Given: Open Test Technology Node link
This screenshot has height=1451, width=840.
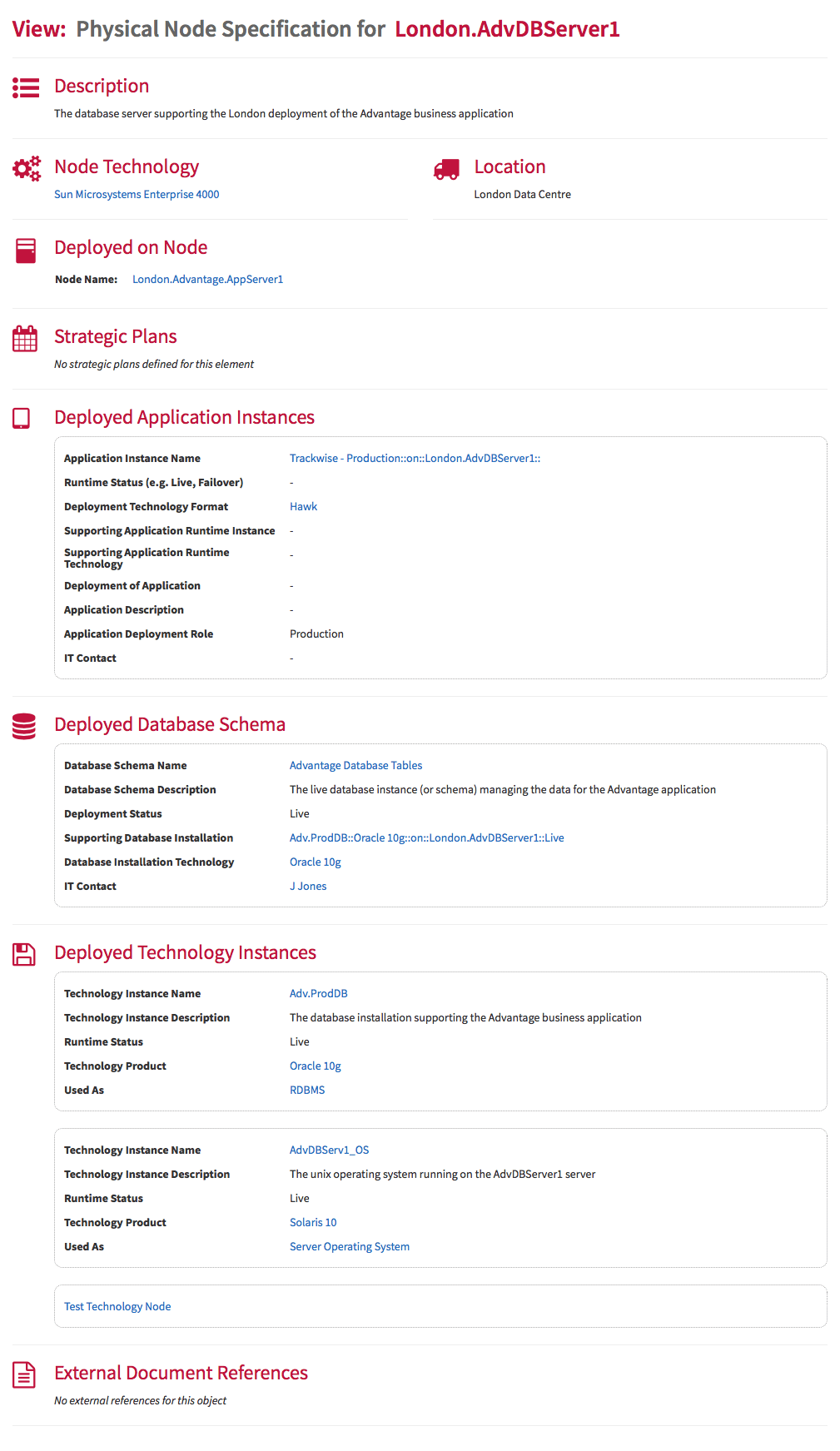Looking at the screenshot, I should point(117,1306).
